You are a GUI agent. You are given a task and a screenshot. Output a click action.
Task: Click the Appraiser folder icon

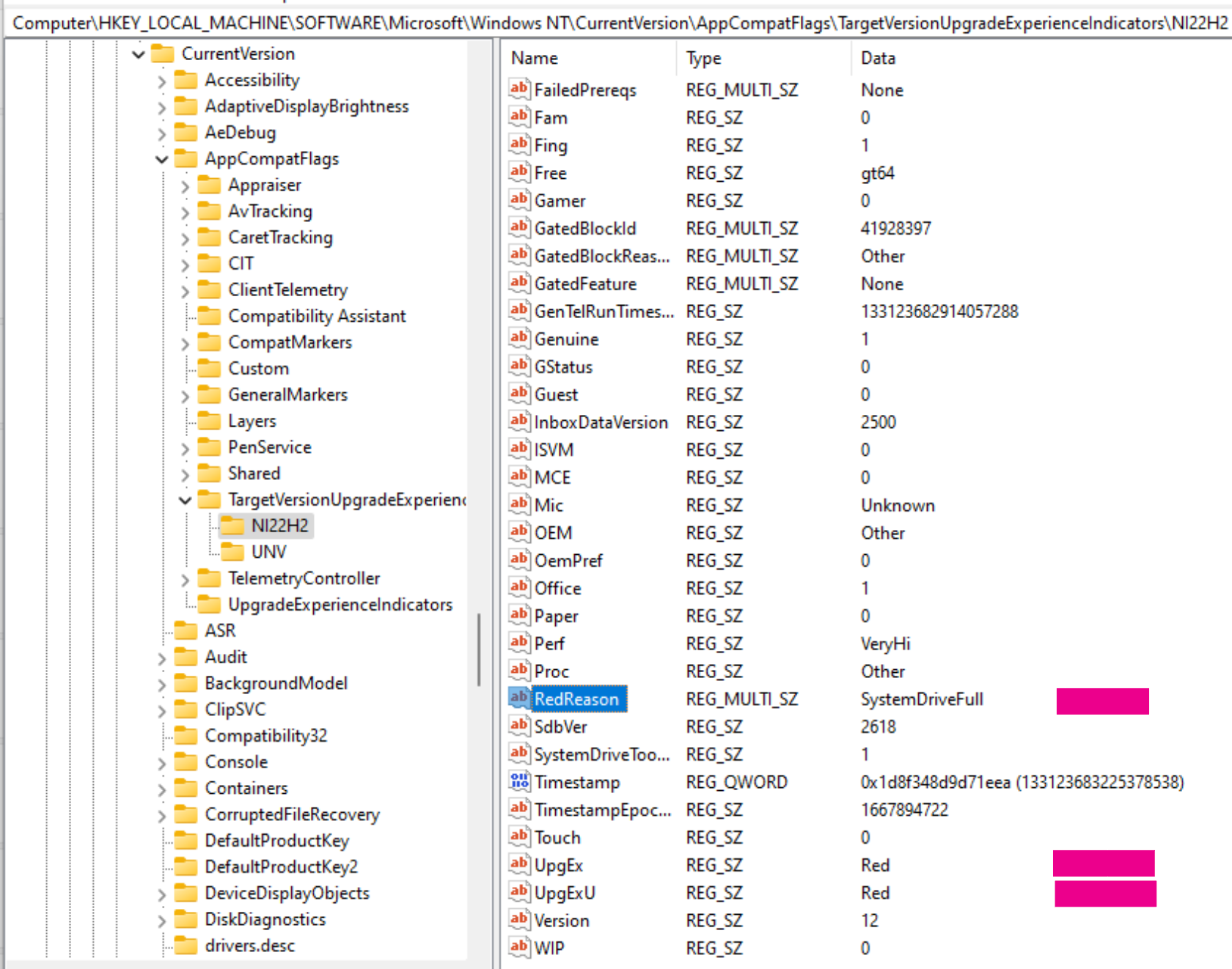pos(209,185)
